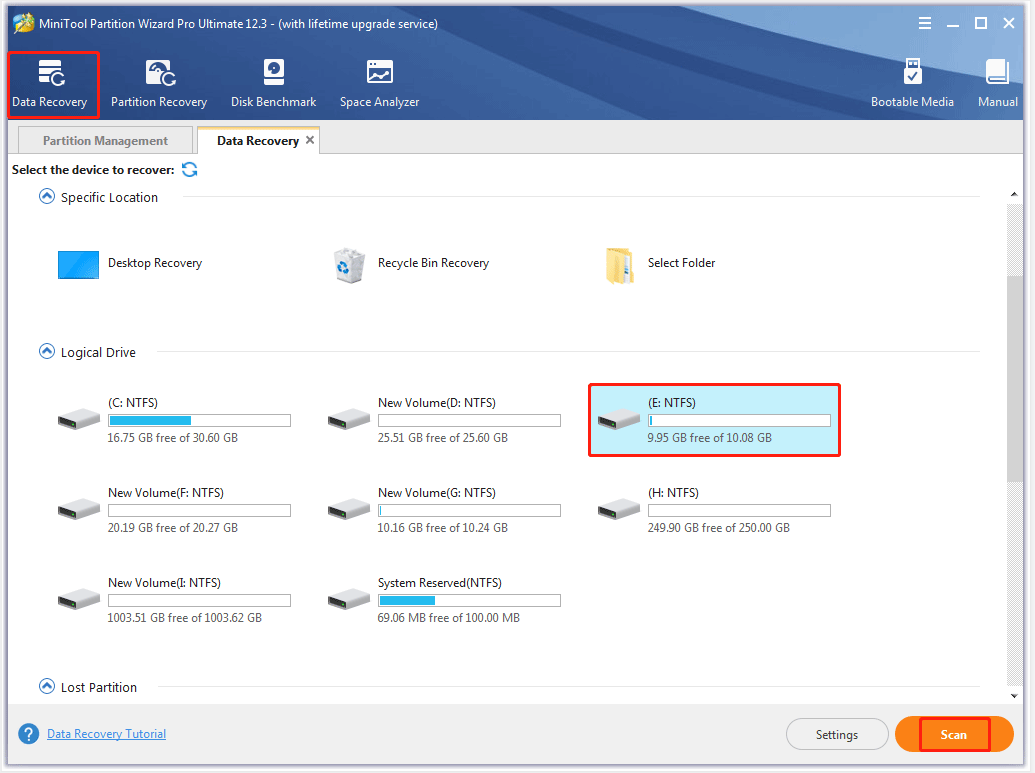
Task: Open the Settings button
Action: [x=837, y=734]
